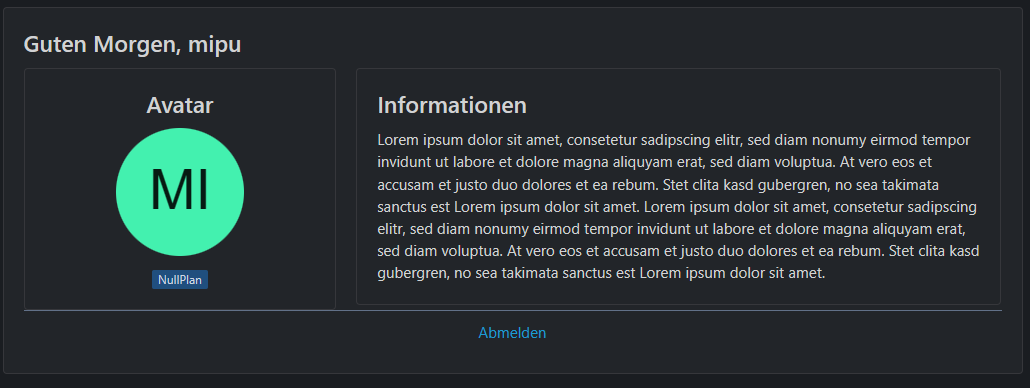Select the username mipu in greeting

[214, 45]
